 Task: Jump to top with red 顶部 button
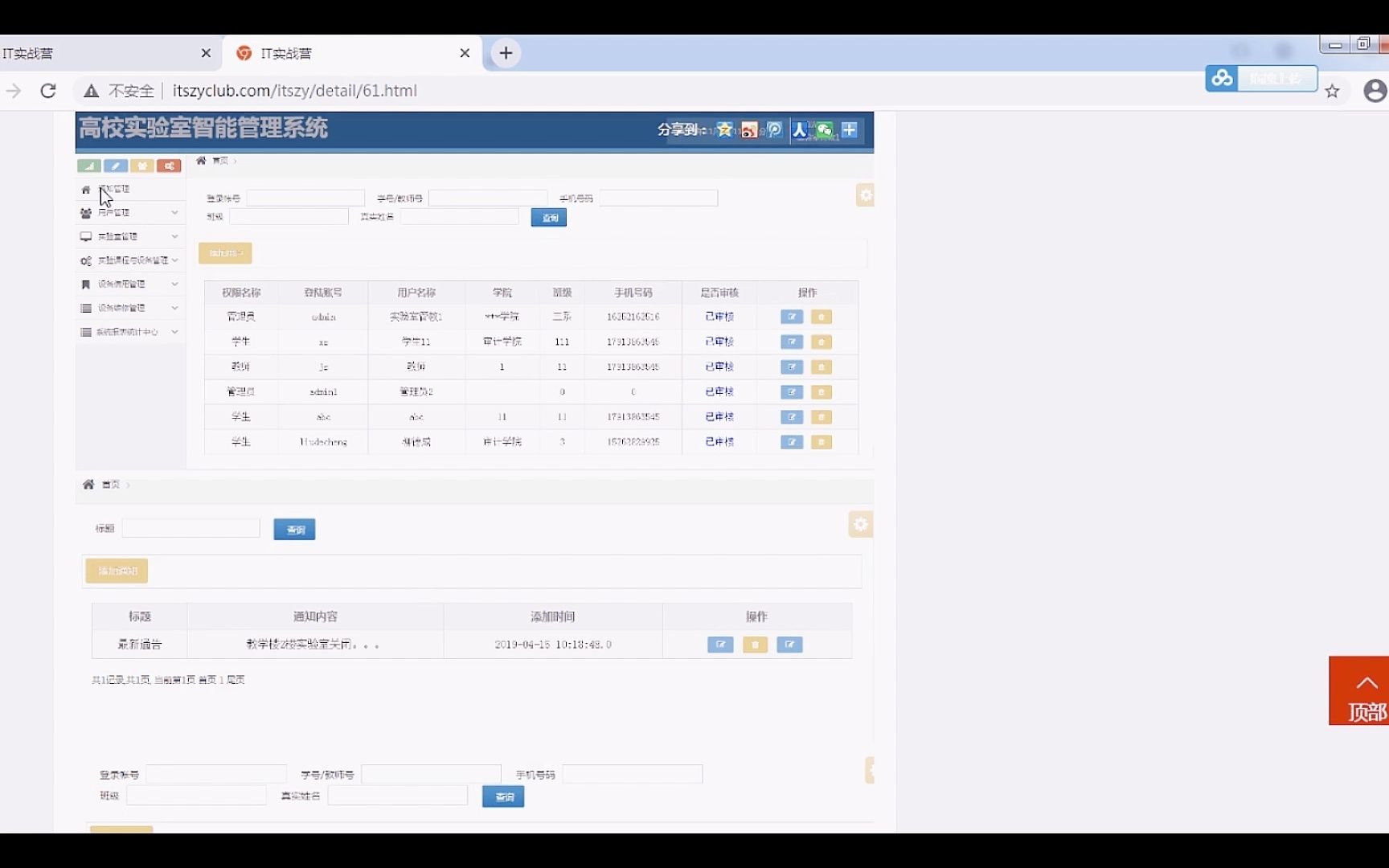[x=1358, y=690]
